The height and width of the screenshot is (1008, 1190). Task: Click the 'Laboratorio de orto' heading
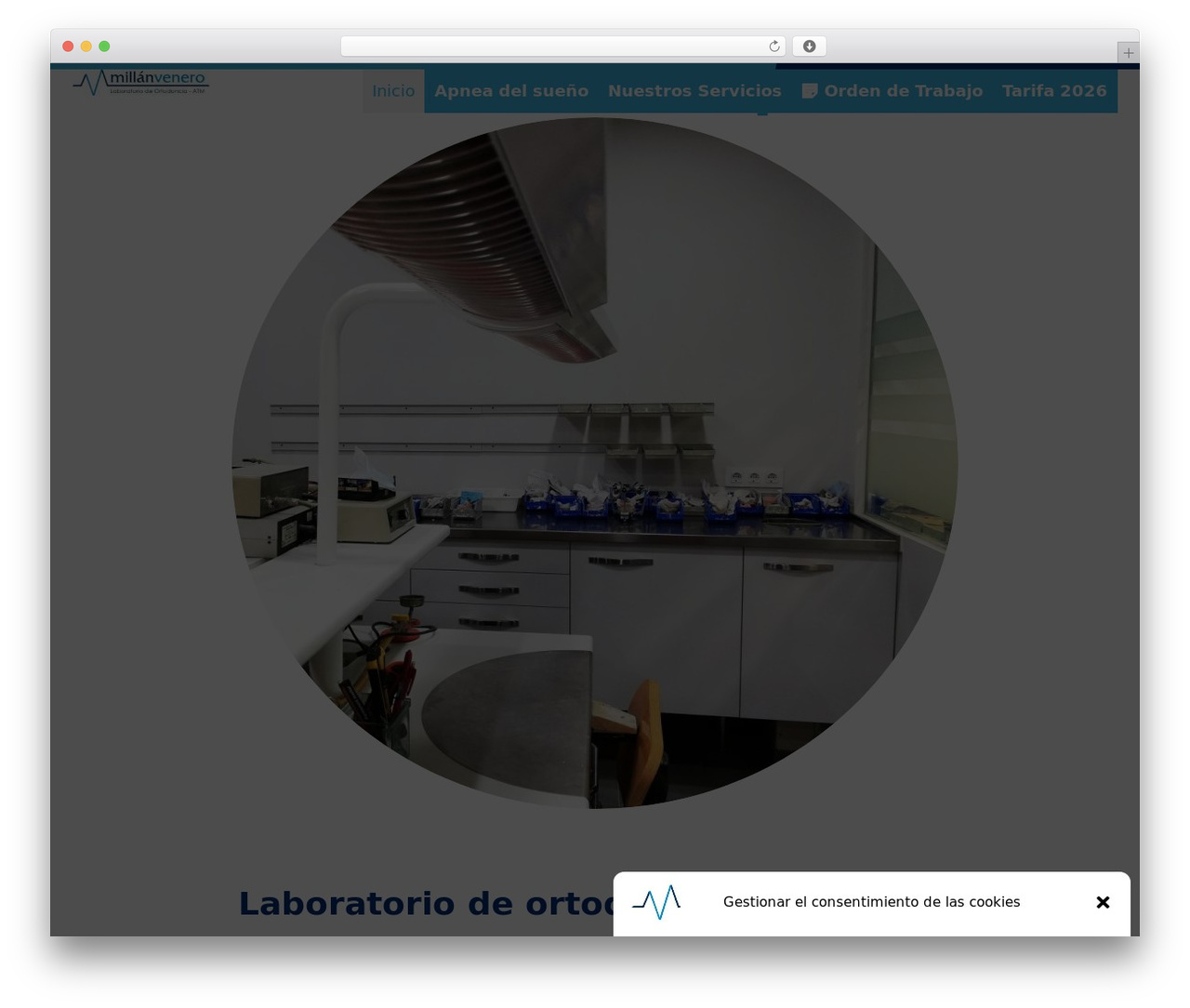pyautogui.click(x=426, y=904)
